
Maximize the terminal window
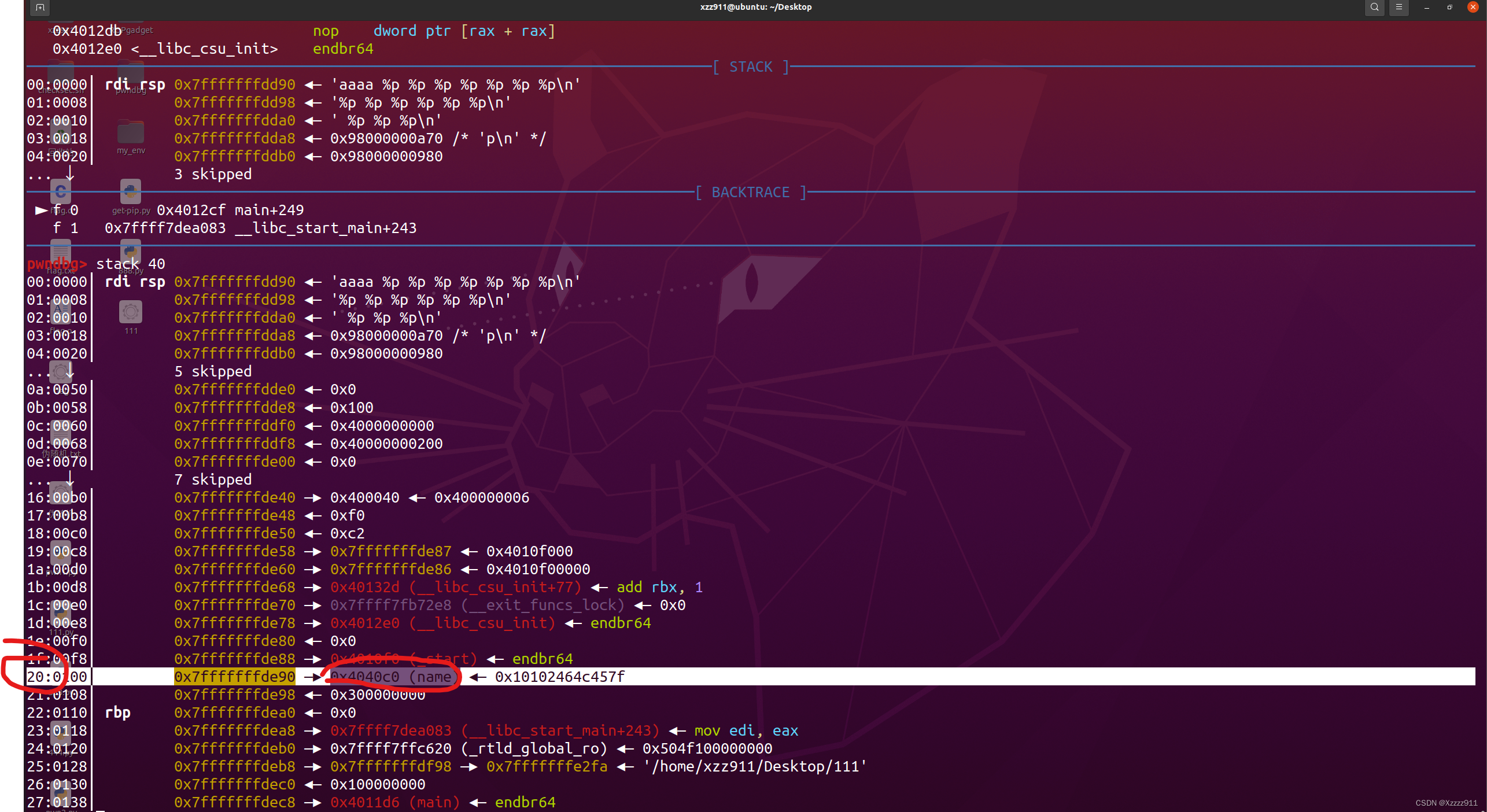tap(1449, 7)
